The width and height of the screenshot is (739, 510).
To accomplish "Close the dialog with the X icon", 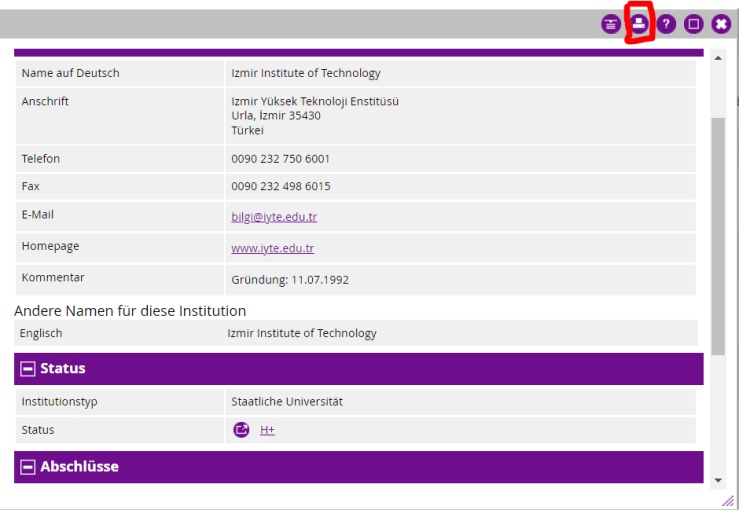I will (721, 25).
